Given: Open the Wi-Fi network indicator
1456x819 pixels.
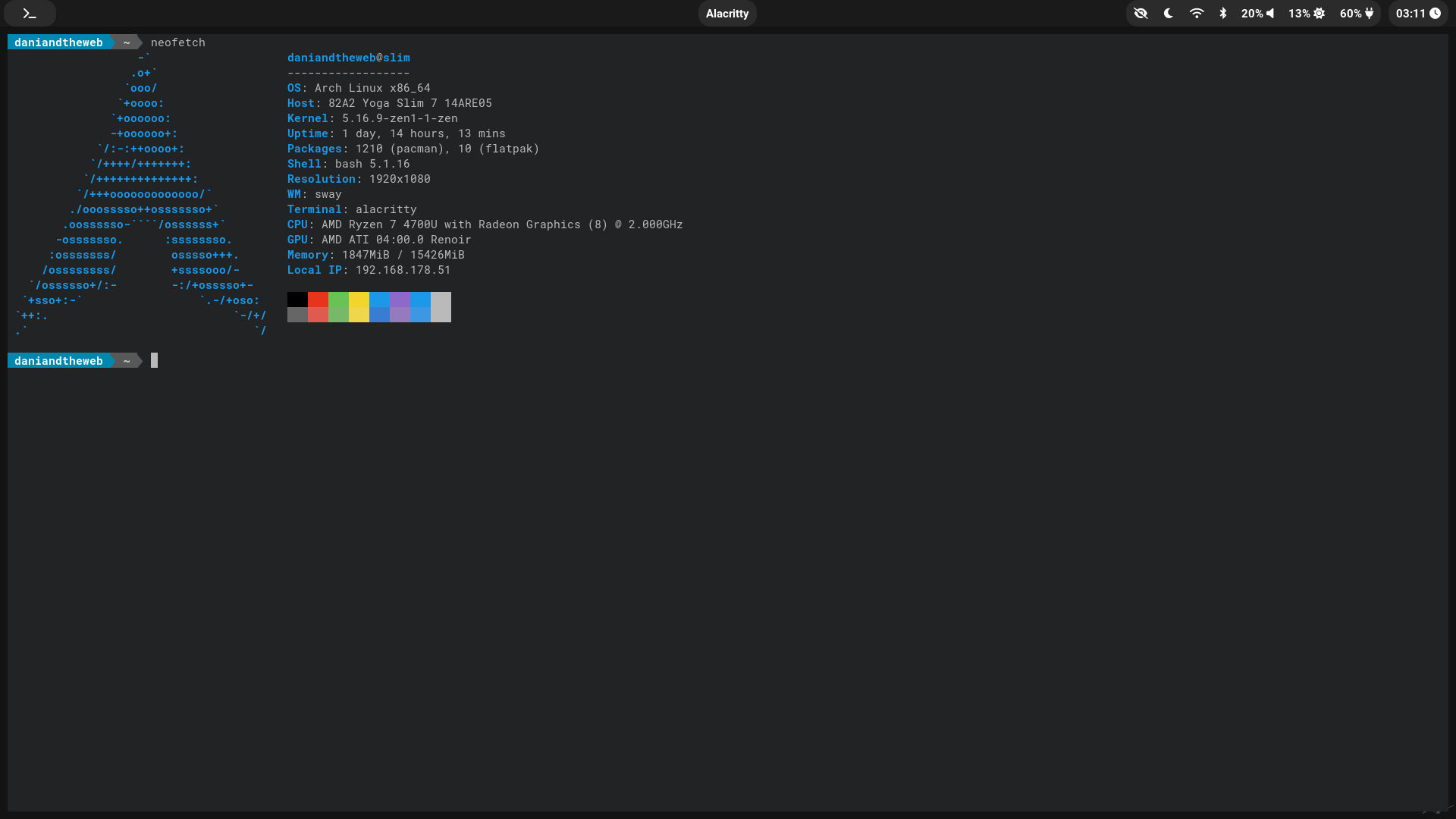Looking at the screenshot, I should [1197, 14].
